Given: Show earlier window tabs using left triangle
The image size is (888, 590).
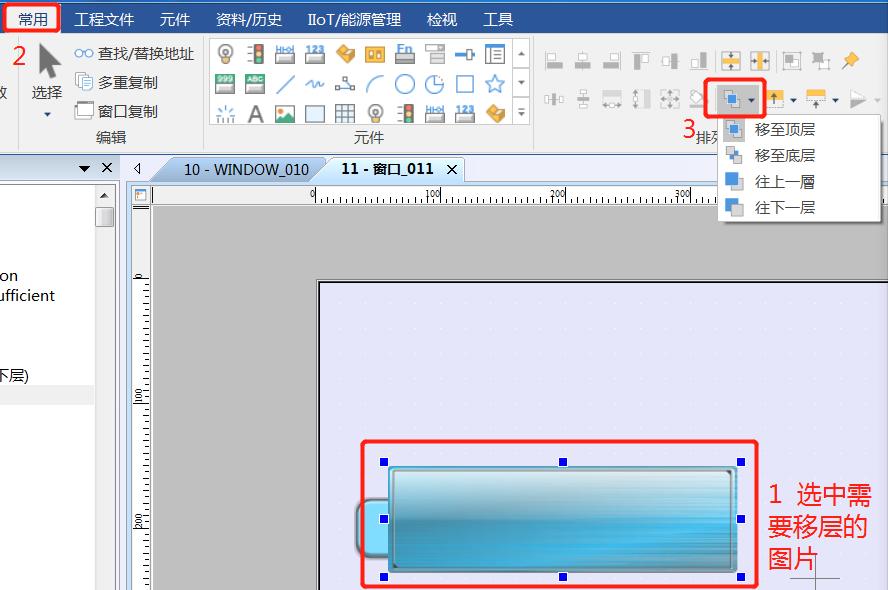Looking at the screenshot, I should [x=138, y=169].
